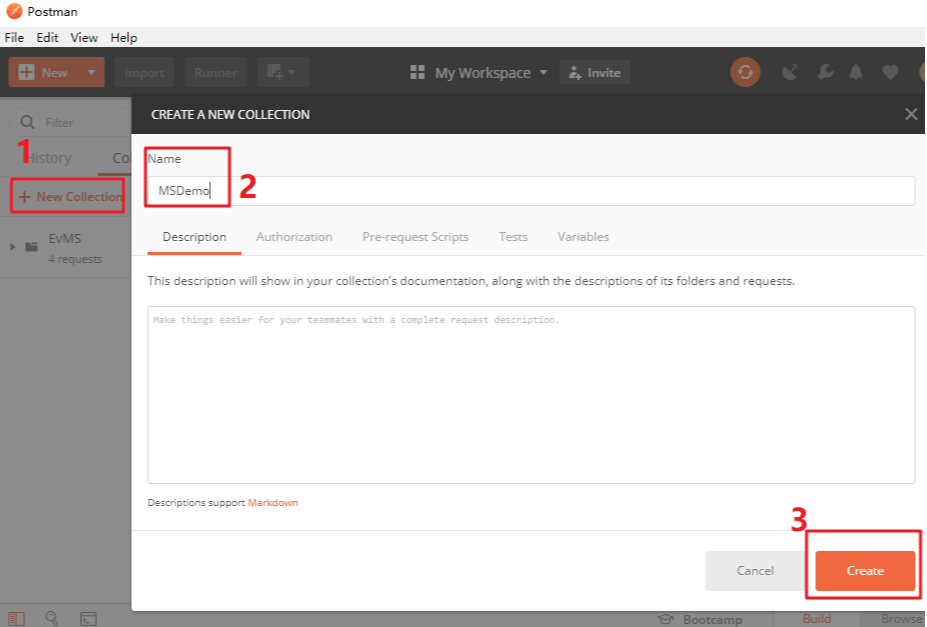Image resolution: width=927 pixels, height=627 pixels.
Task: Toggle sidebar icon in status bar
Action: click(17, 619)
